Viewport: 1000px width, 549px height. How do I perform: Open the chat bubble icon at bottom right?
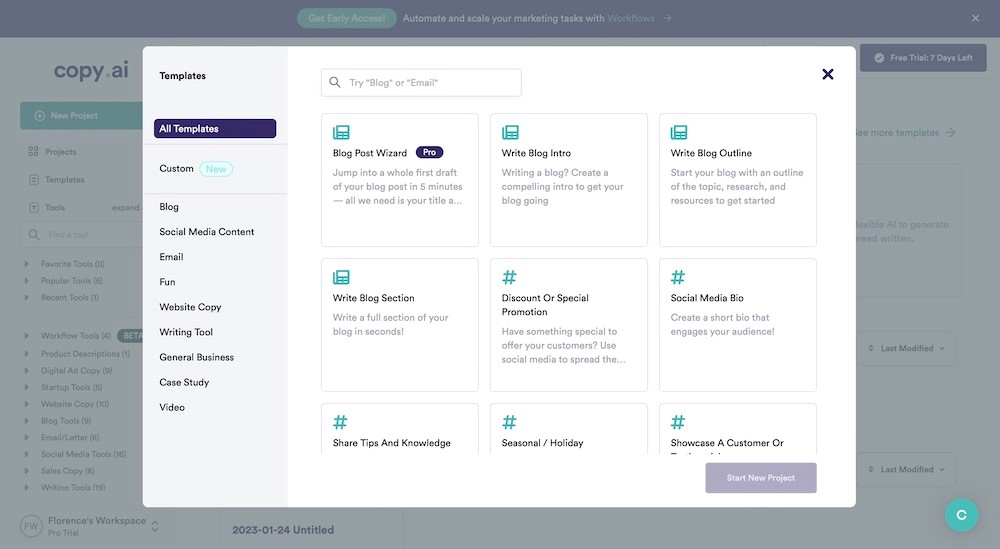coord(961,515)
